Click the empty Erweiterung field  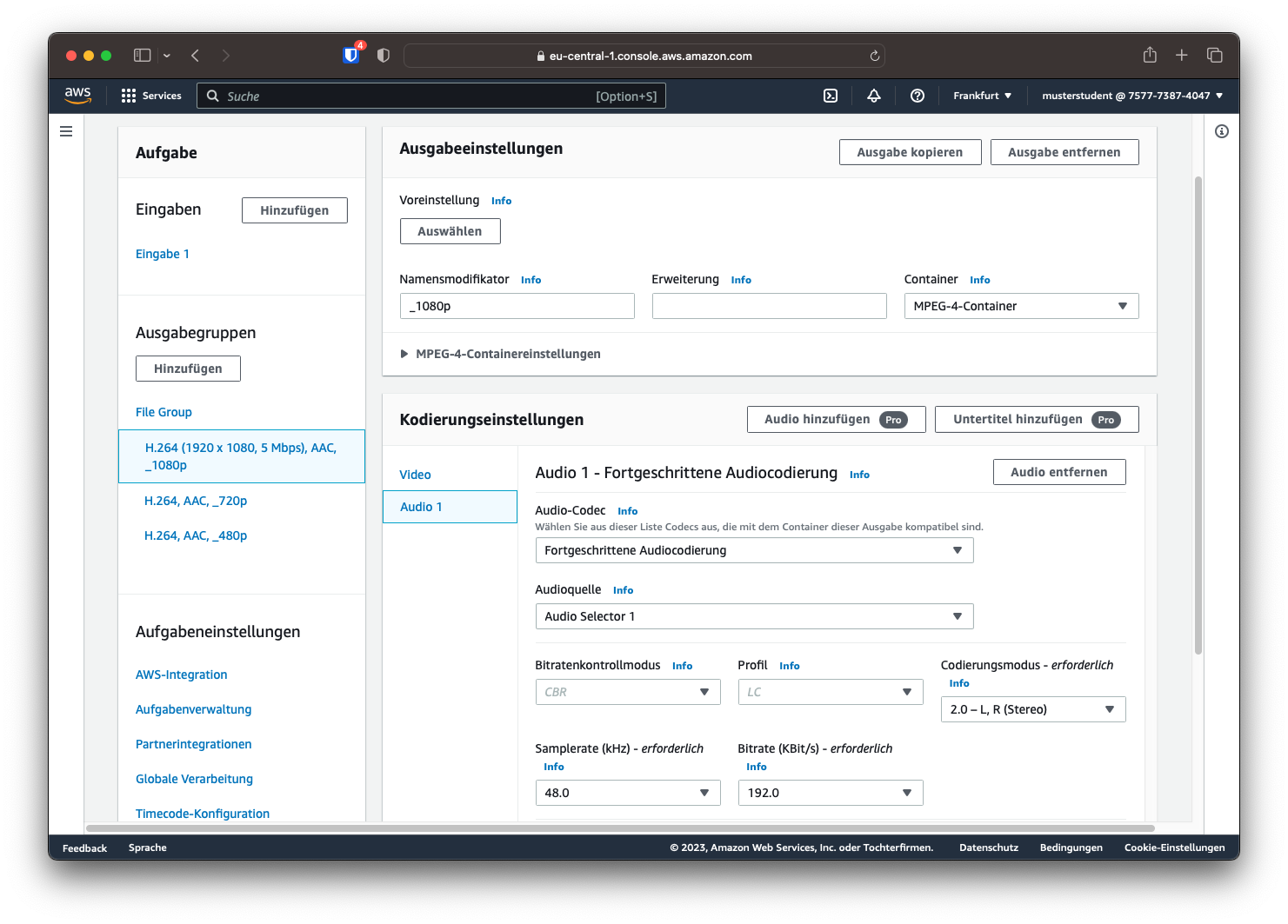(769, 306)
